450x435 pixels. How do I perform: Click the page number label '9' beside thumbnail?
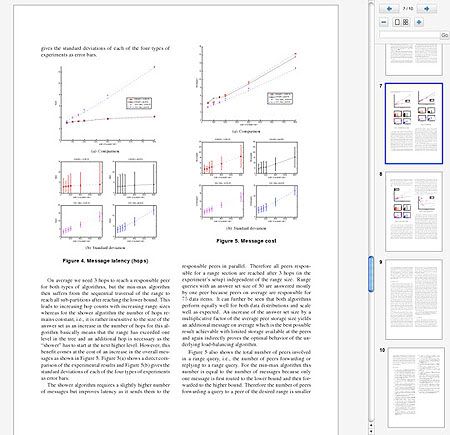(x=381, y=262)
